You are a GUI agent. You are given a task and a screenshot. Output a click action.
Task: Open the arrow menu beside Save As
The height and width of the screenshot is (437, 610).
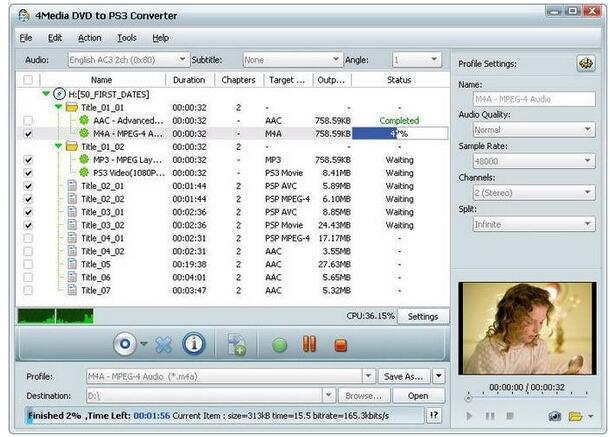point(438,376)
